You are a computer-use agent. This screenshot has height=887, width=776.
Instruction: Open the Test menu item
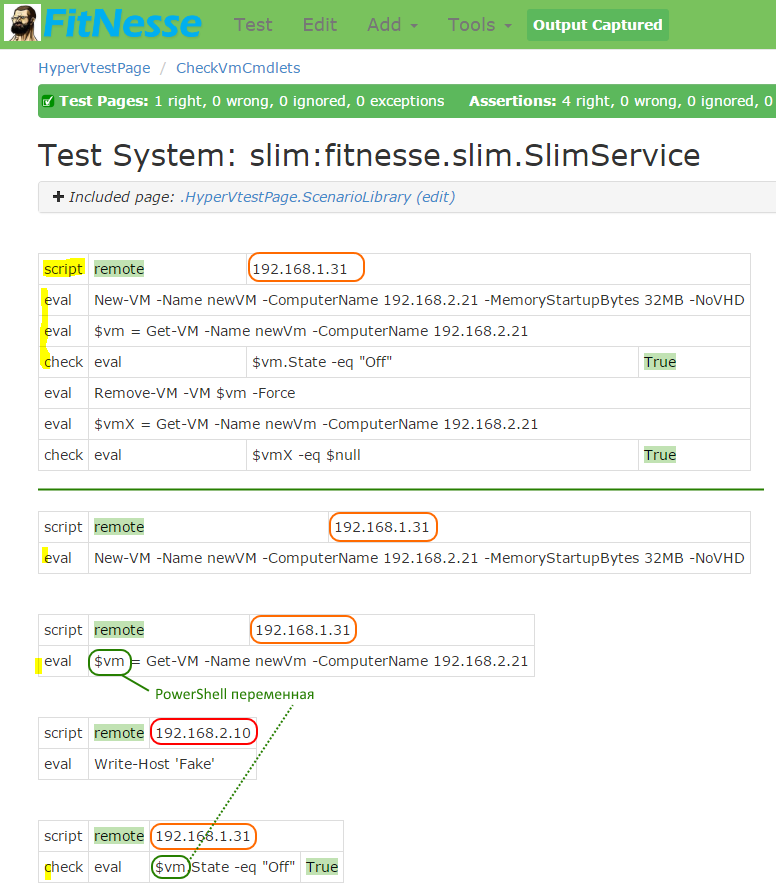pos(253,25)
